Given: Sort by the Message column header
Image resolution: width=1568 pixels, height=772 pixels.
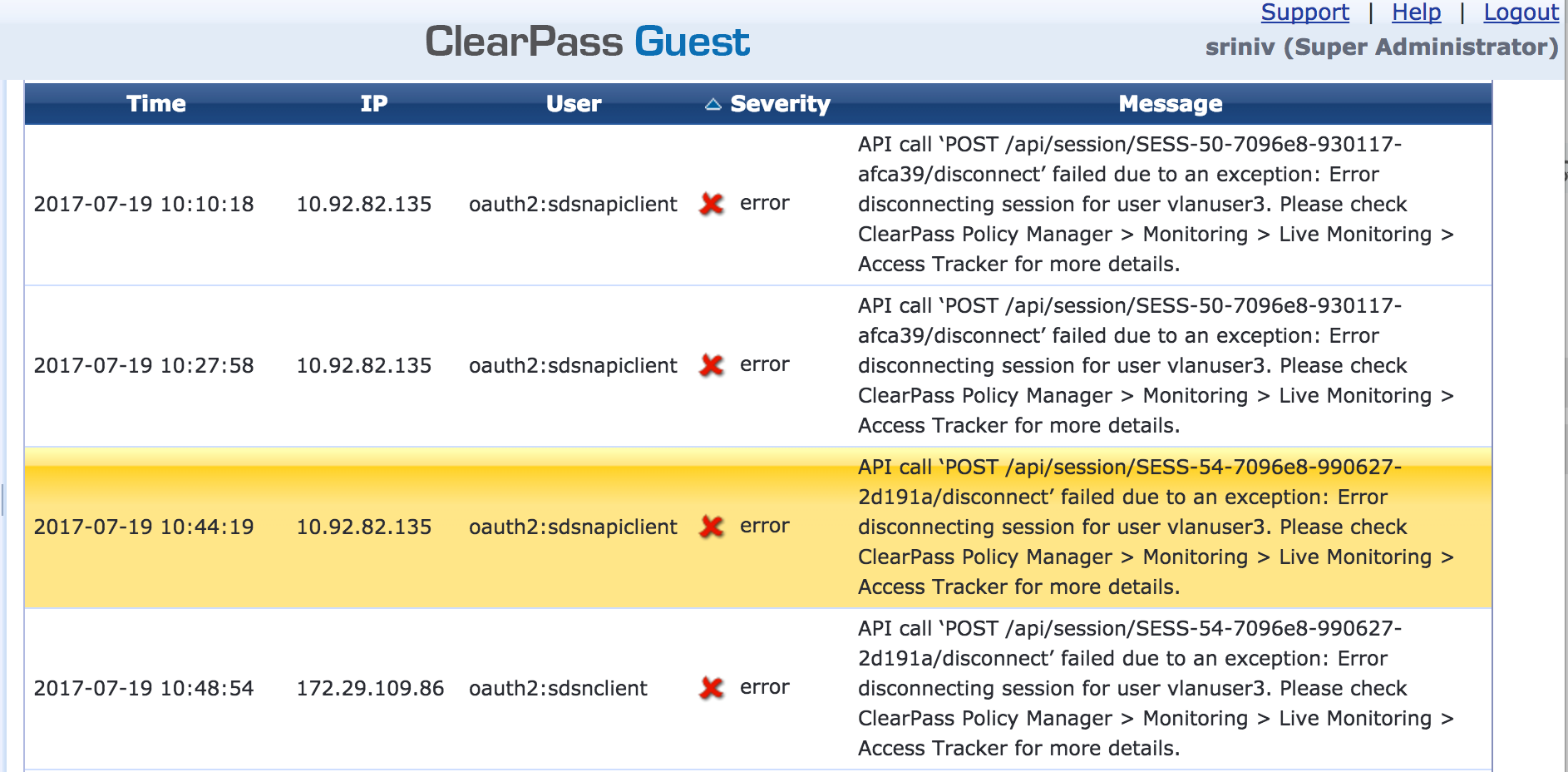Looking at the screenshot, I should click(1170, 104).
